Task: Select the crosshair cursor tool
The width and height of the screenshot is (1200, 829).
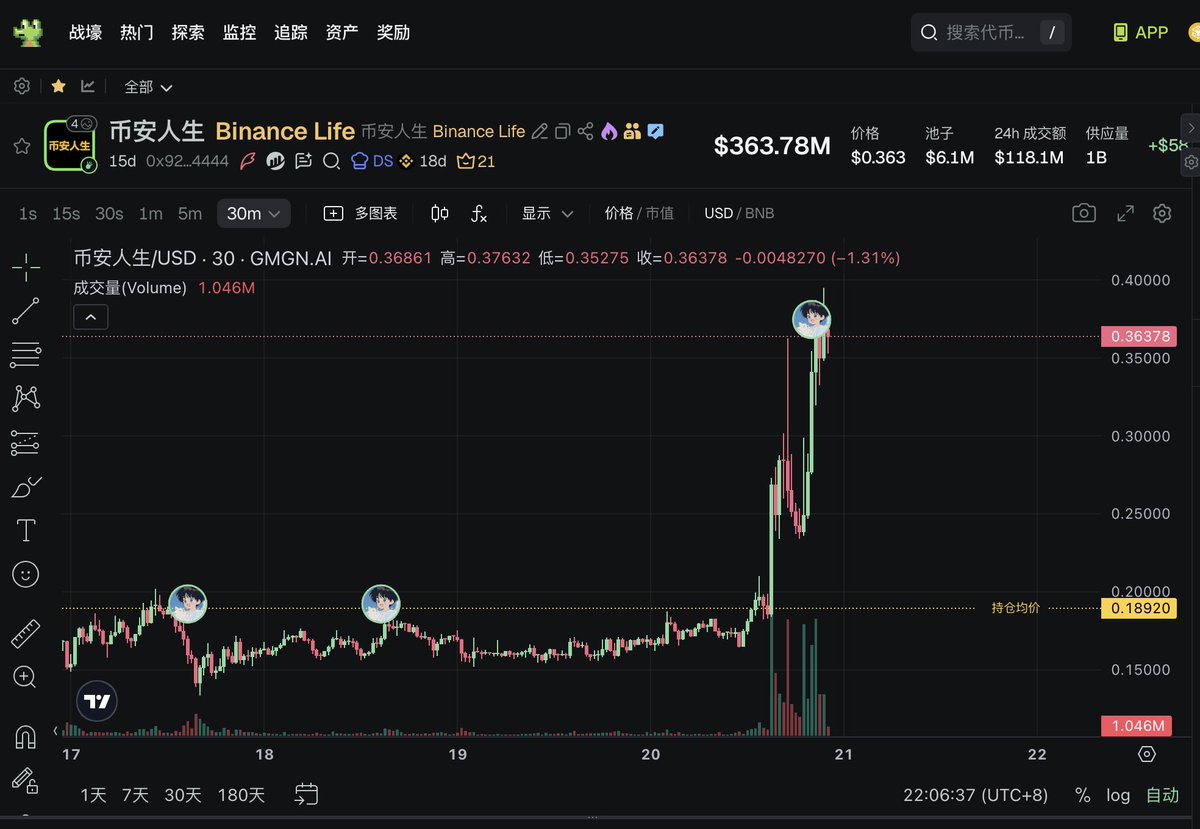Action: [x=26, y=266]
